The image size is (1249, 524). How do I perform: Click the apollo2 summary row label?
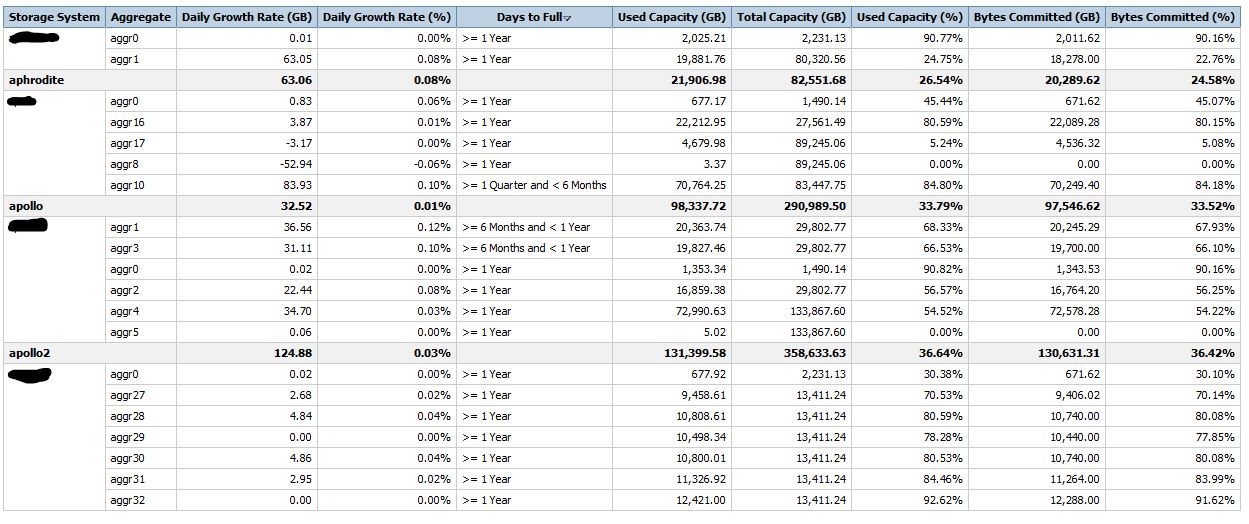[x=29, y=353]
